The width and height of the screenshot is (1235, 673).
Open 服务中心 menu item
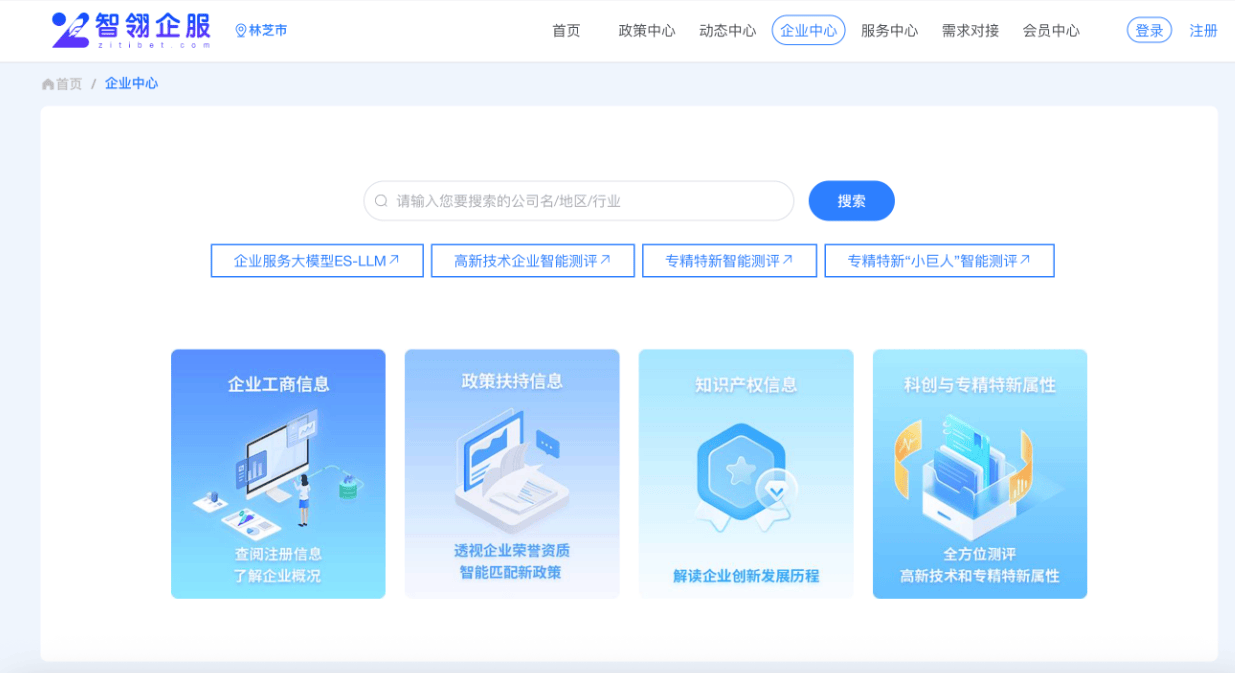point(889,31)
